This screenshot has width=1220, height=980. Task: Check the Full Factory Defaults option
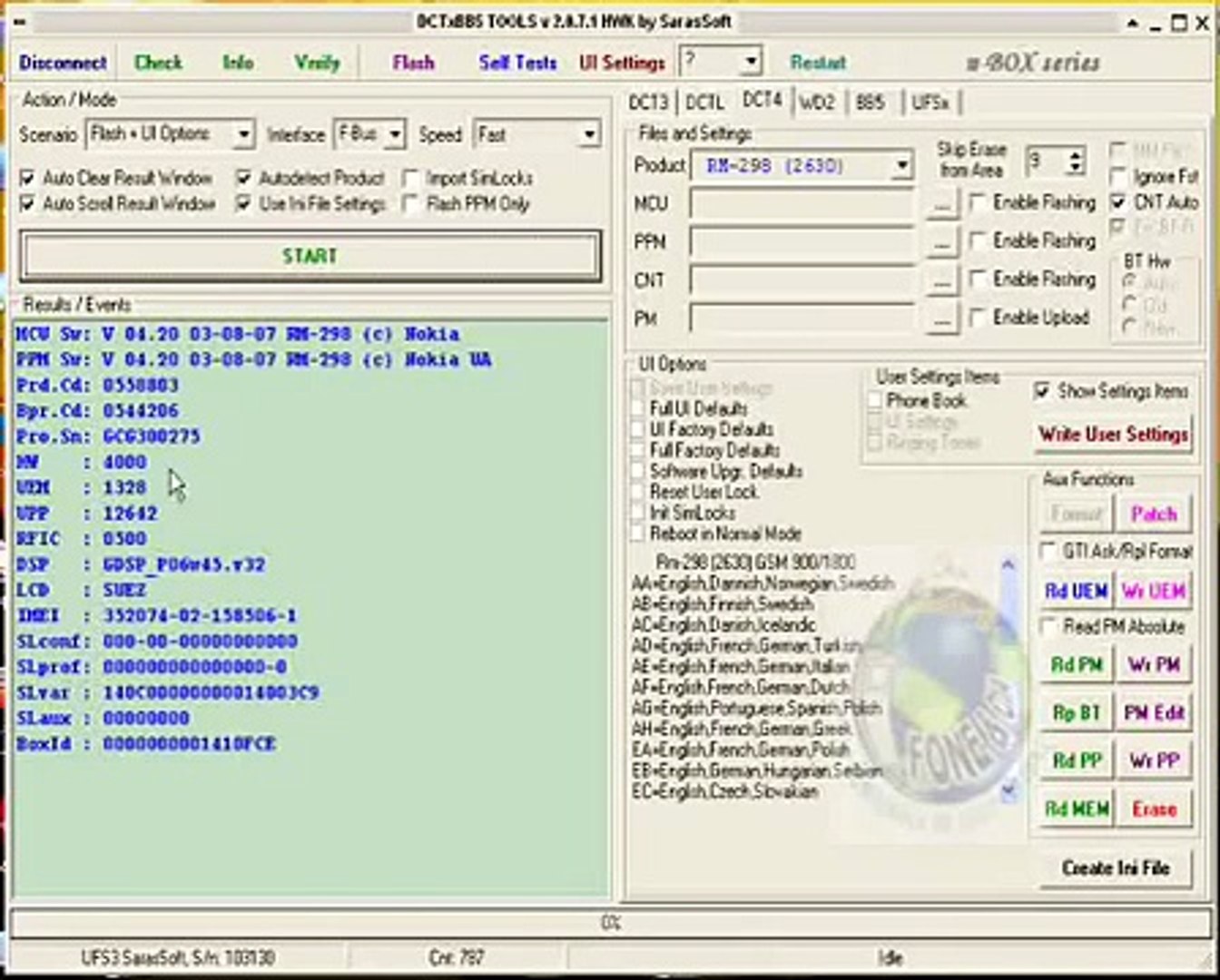[638, 450]
